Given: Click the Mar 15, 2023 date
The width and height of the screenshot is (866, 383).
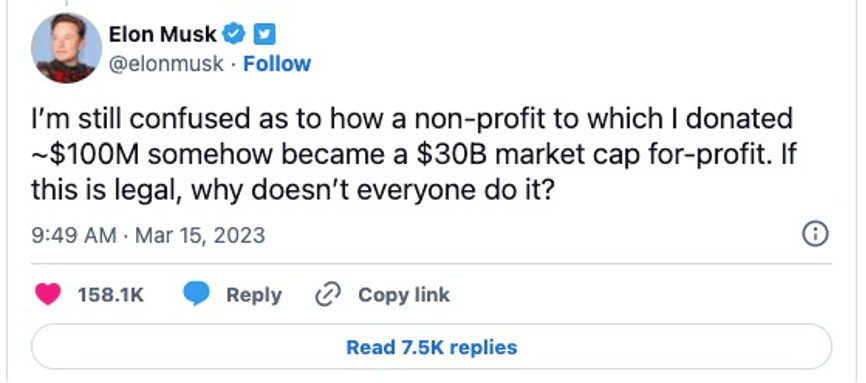Looking at the screenshot, I should click(x=200, y=235).
